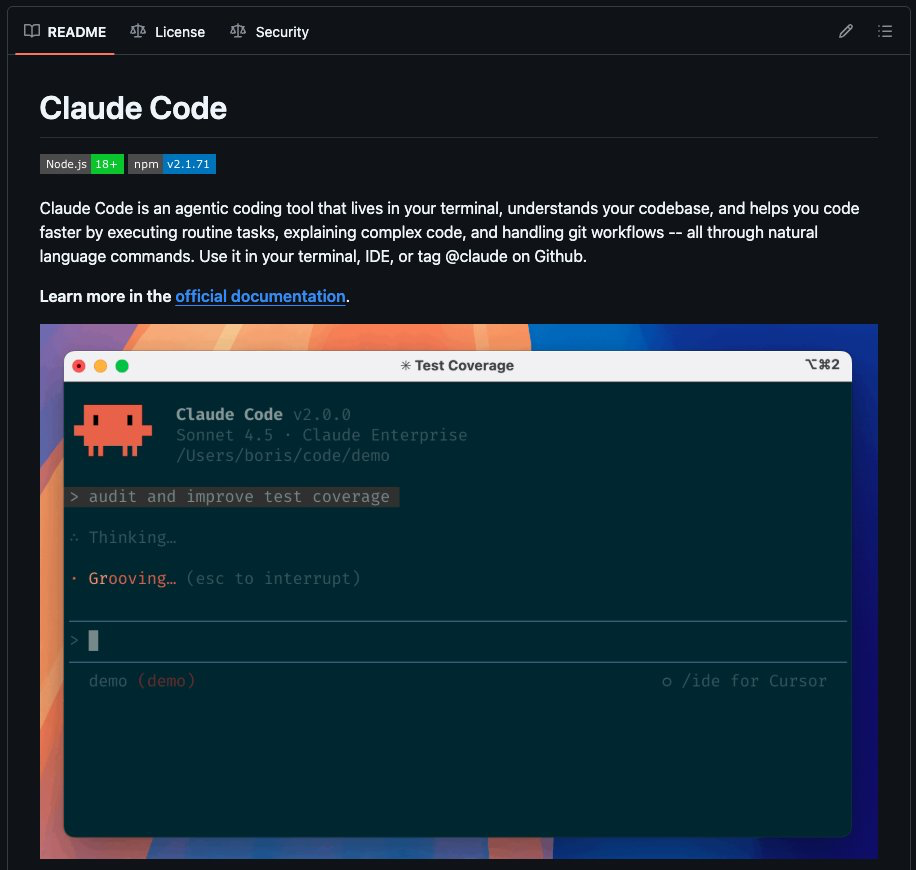Click the Claude Code robot logo
Screen dimensions: 916x870
pyautogui.click(x=114, y=428)
